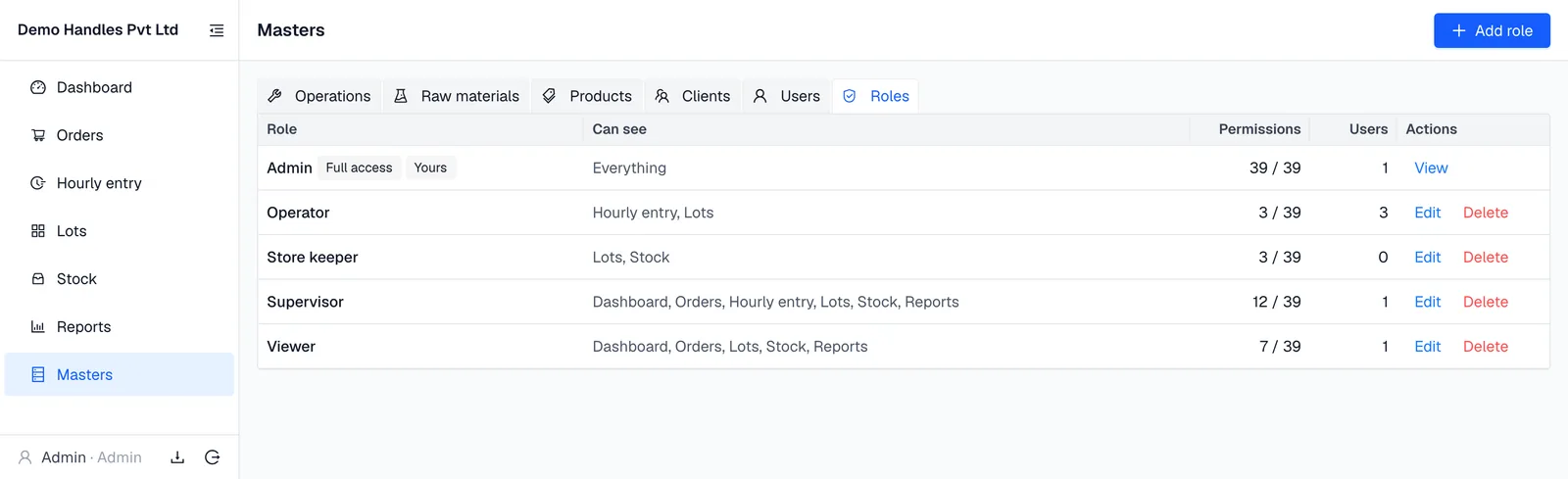Viewport: 1568px width, 479px height.
Task: Click the Orders cart icon
Action: click(38, 135)
